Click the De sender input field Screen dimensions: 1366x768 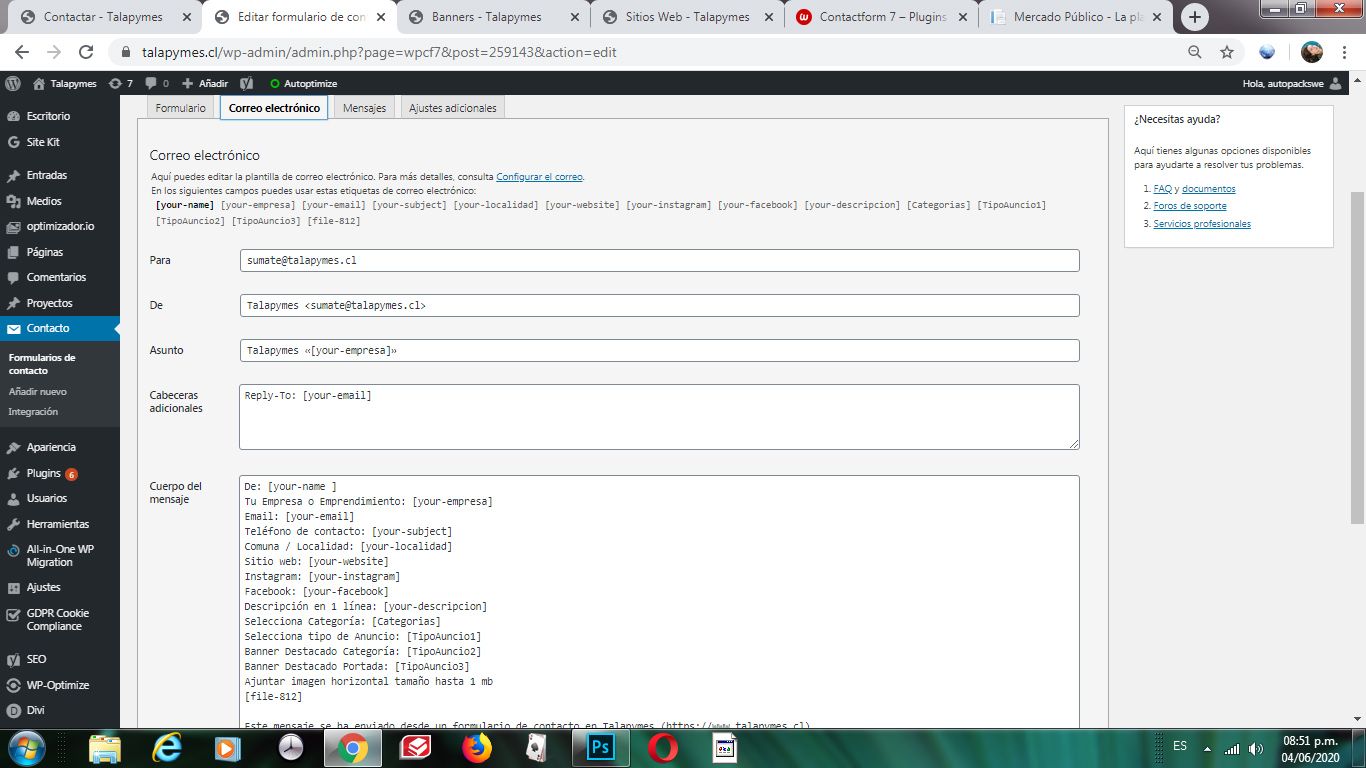(x=659, y=305)
